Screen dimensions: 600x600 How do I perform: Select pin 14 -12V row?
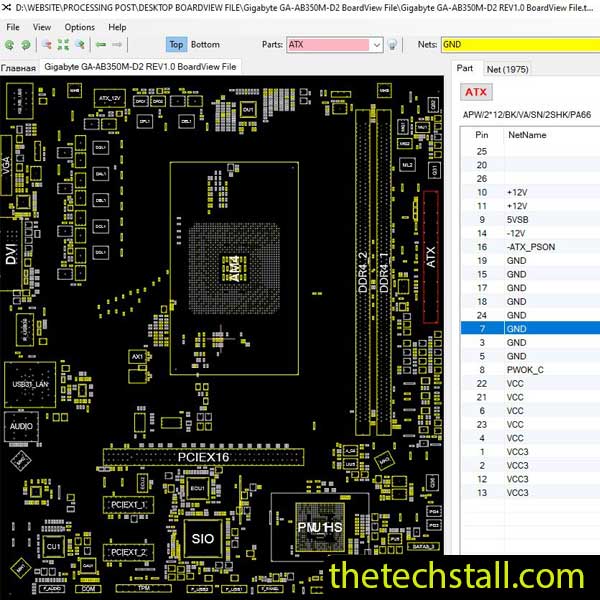click(x=530, y=233)
